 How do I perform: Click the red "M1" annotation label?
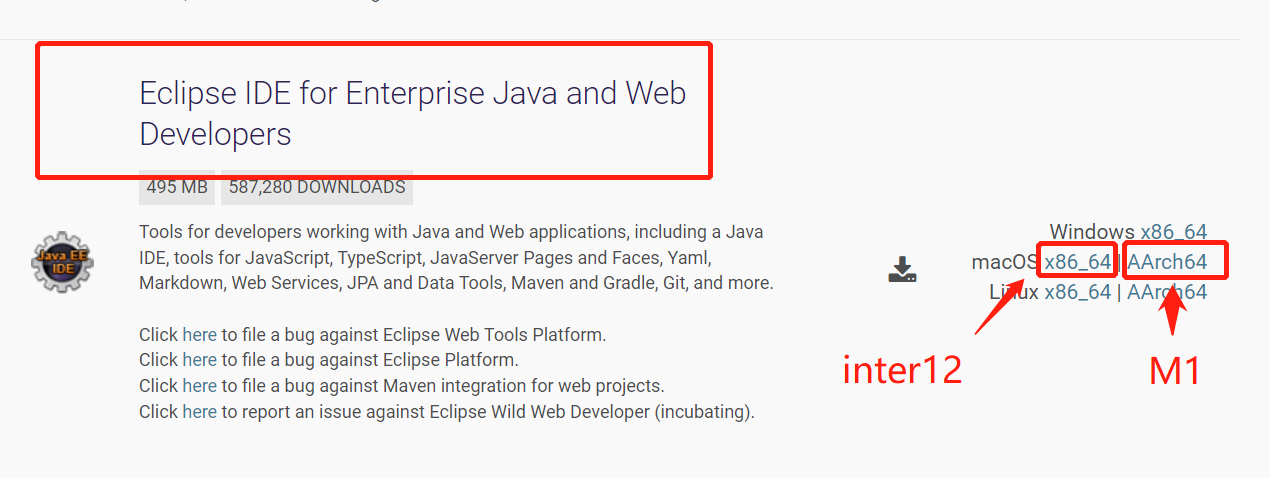[x=1174, y=372]
